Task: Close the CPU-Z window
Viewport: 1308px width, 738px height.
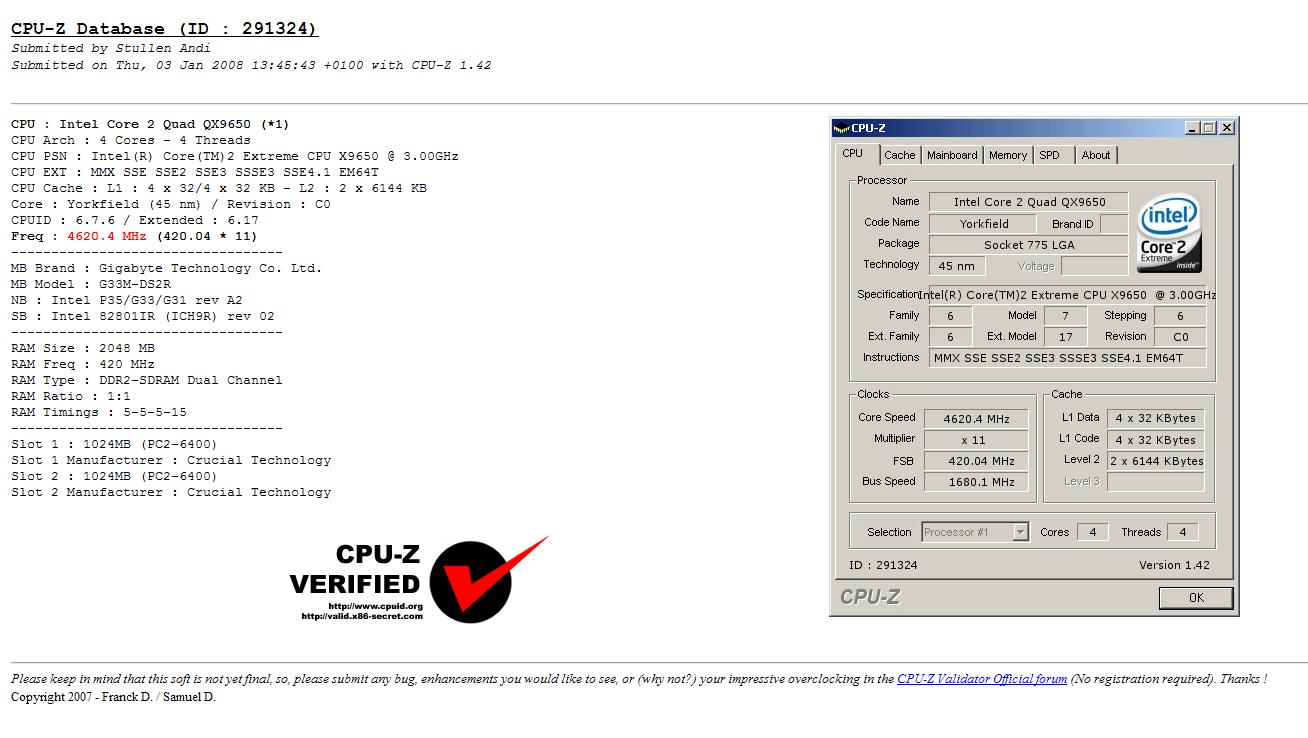Action: (1227, 128)
